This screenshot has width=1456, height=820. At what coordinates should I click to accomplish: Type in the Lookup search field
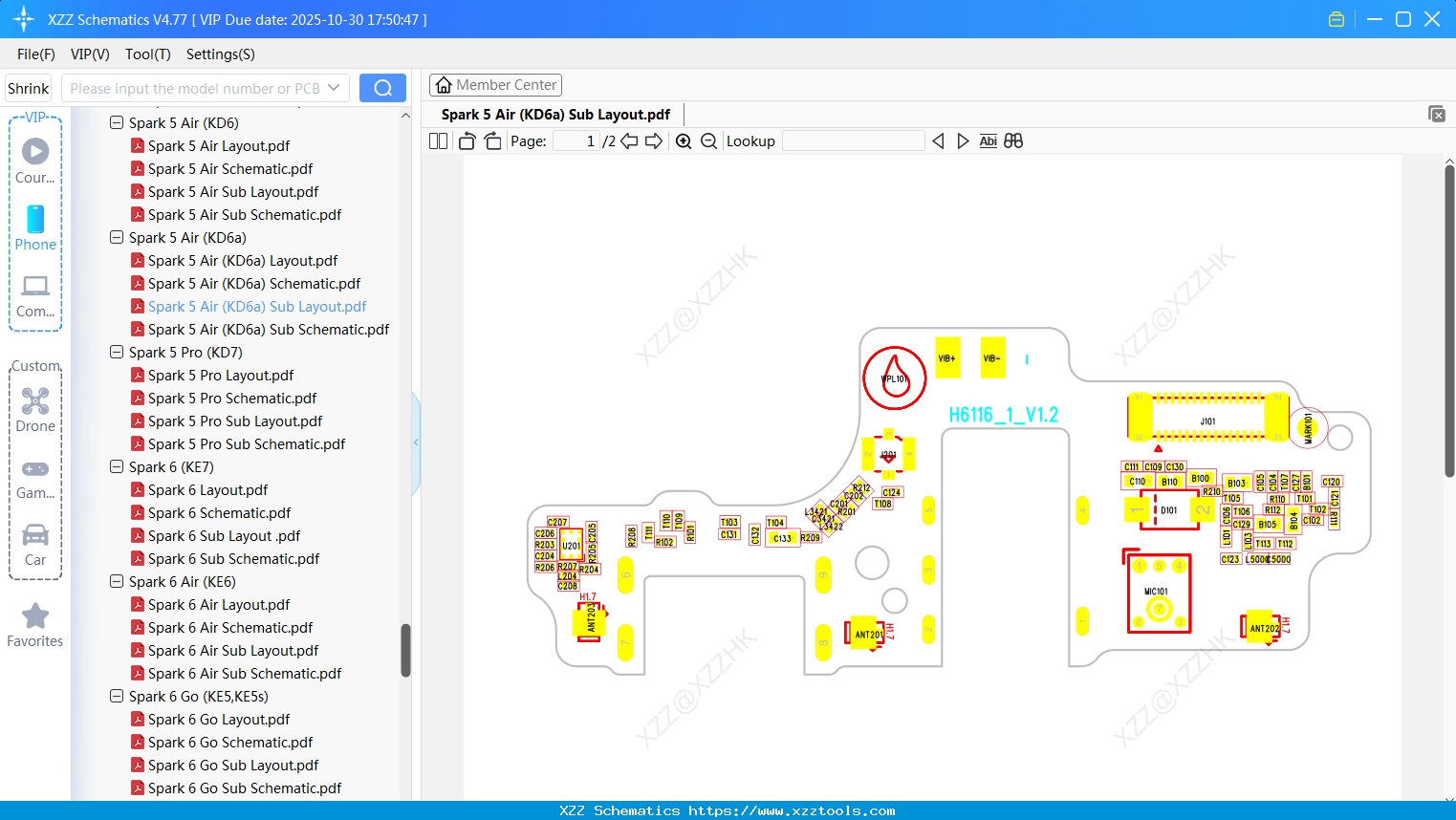pyautogui.click(x=854, y=140)
